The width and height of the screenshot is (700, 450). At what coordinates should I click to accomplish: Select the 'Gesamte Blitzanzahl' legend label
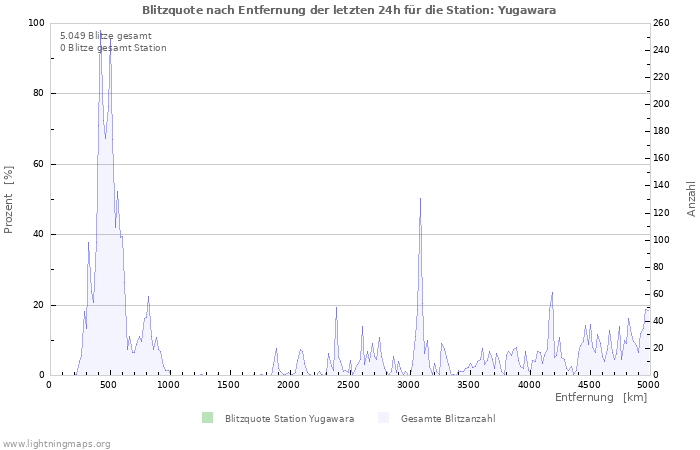tap(447, 419)
